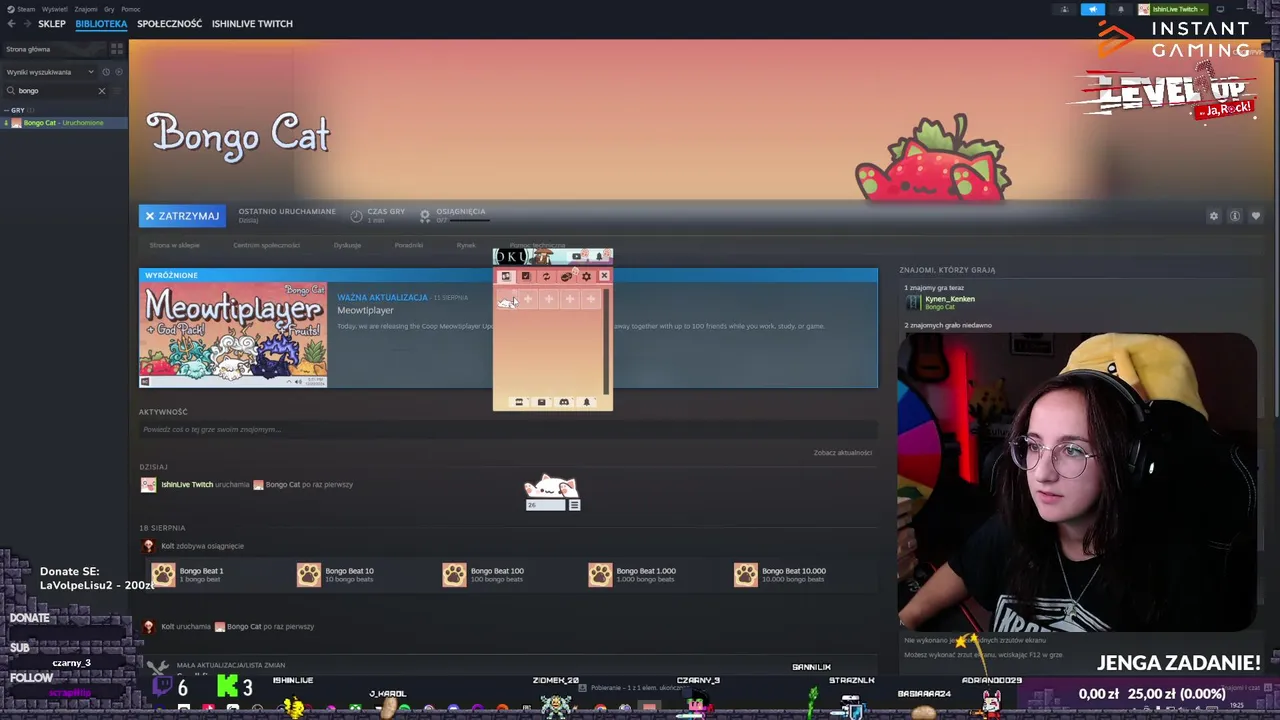The image size is (1280, 720).
Task: Open the bongo drum tab in Bongo Cat
Action: (x=566, y=277)
